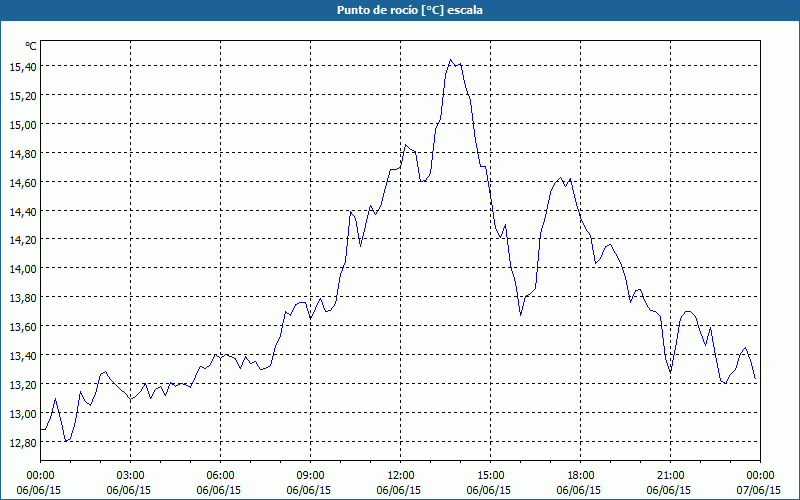The height and width of the screenshot is (500, 800).
Task: Click the 07/06/15 date label
Action: point(759,490)
